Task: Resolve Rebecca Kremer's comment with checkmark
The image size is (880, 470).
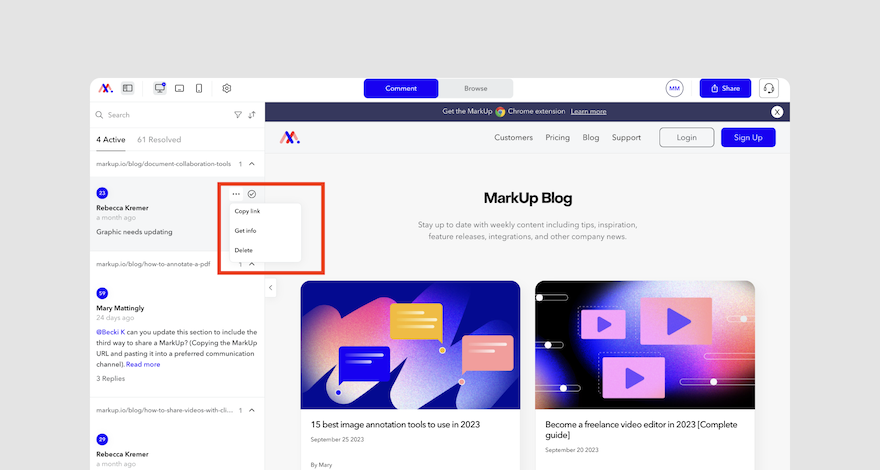Action: click(x=252, y=194)
